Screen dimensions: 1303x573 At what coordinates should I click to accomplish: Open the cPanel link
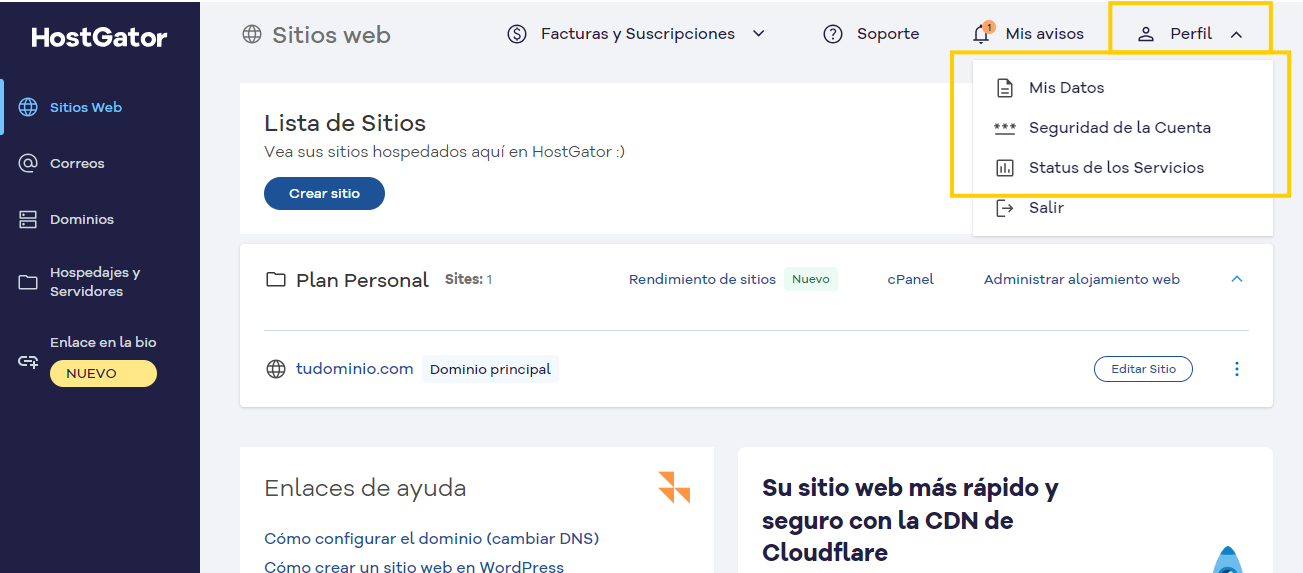coord(911,280)
